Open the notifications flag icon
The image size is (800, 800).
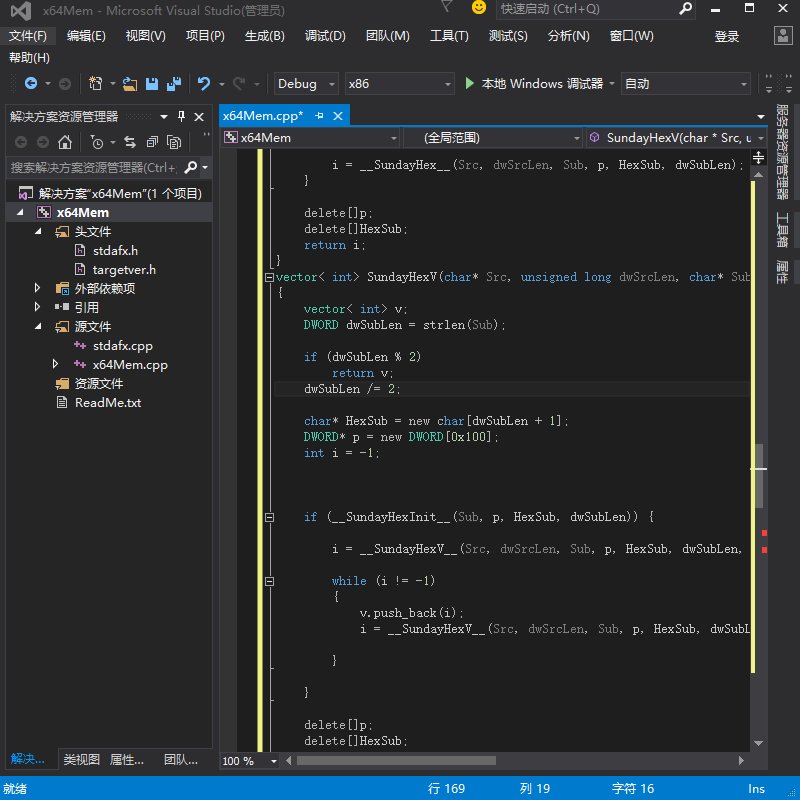pyautogui.click(x=446, y=7)
